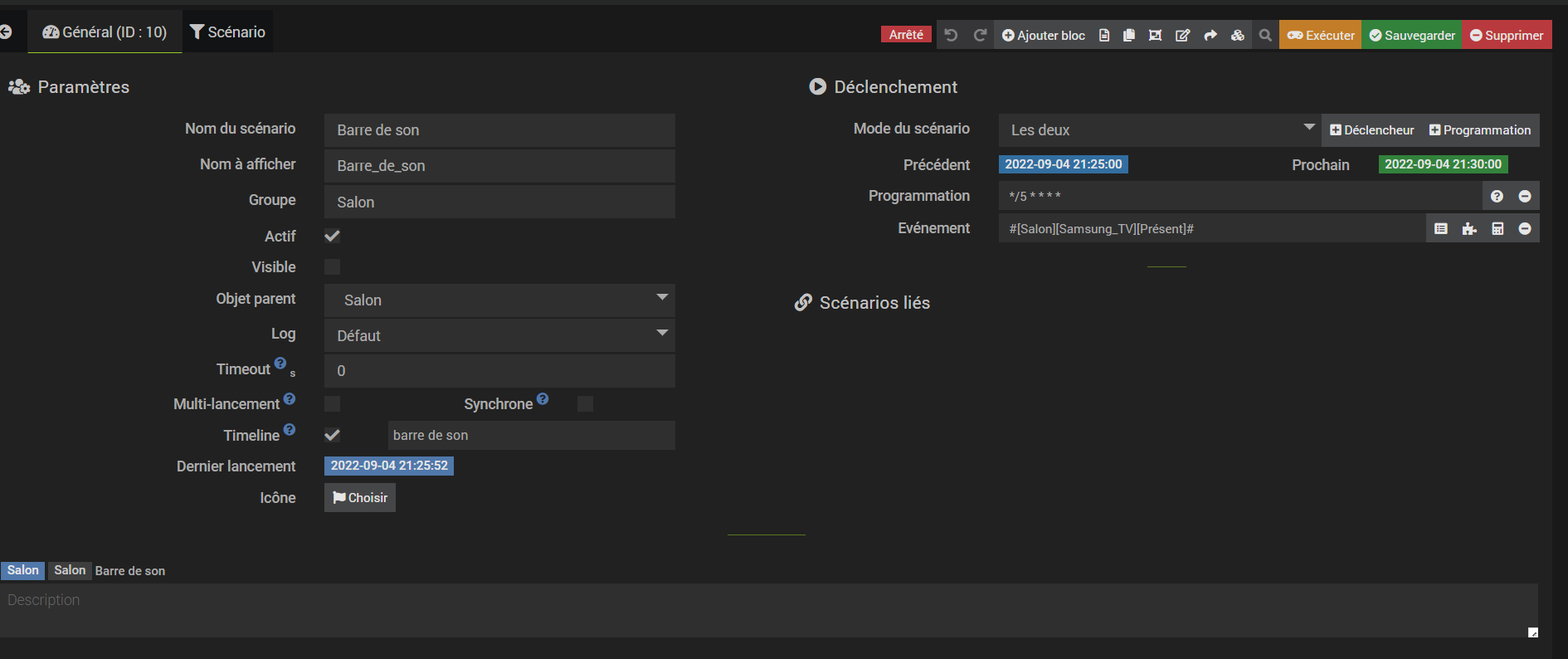
Task: Check the Visible checkbox
Action: (x=332, y=266)
